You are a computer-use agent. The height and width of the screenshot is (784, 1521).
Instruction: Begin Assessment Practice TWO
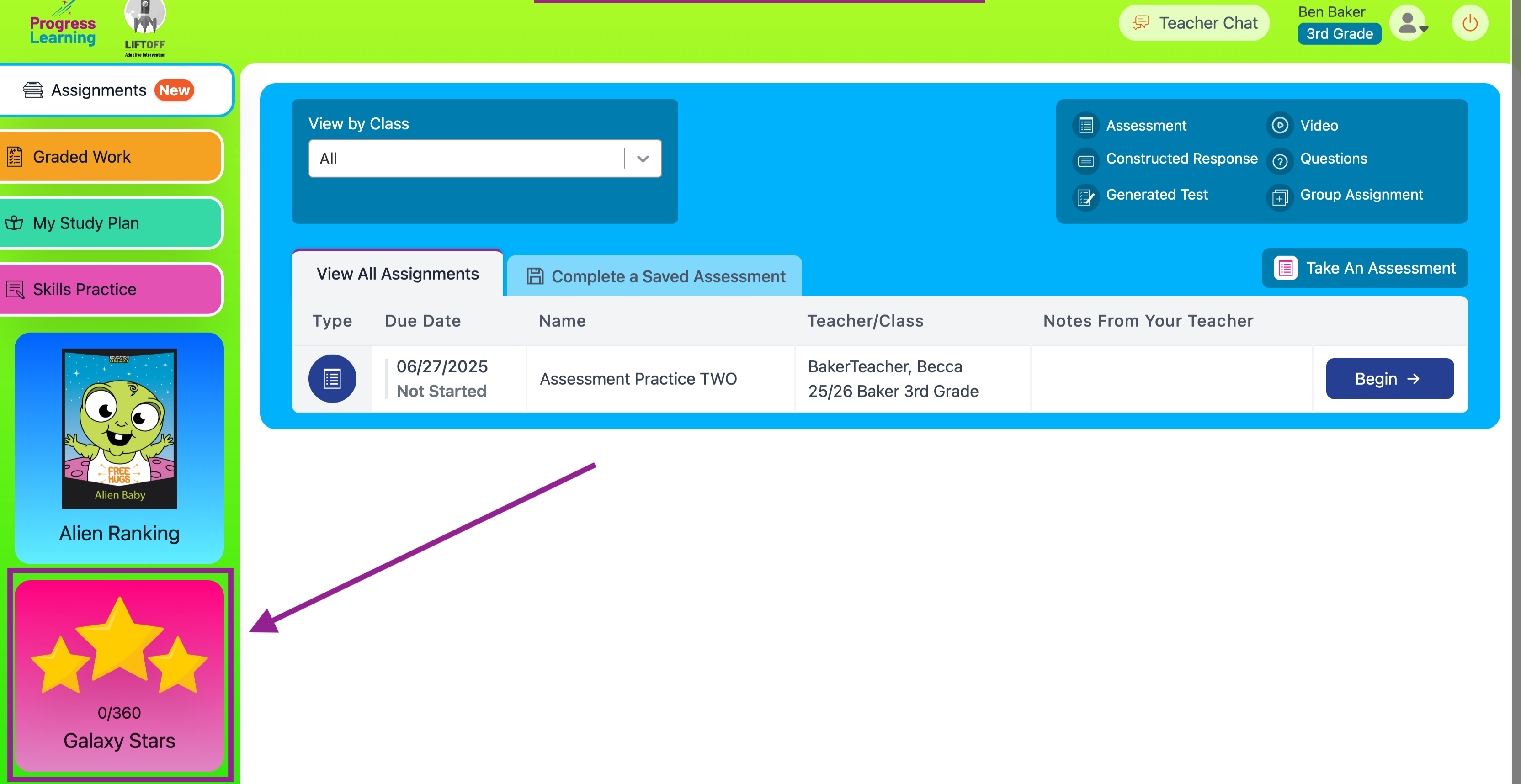[x=1389, y=379]
